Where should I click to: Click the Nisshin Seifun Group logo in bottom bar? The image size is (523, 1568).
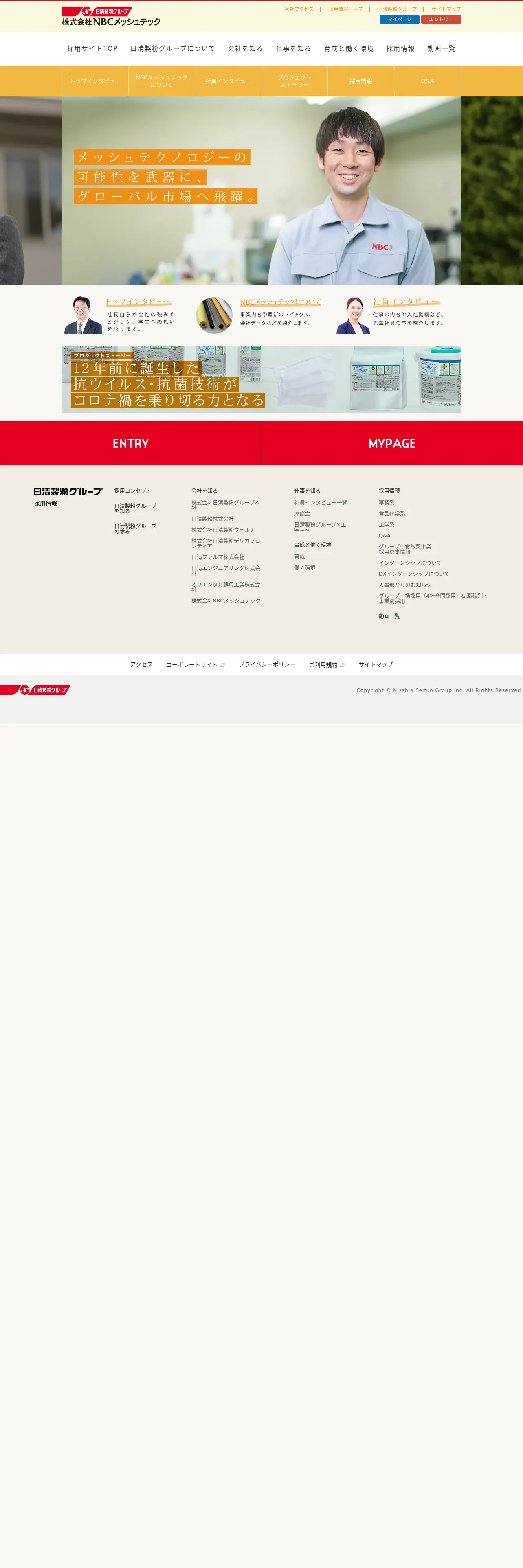35,690
